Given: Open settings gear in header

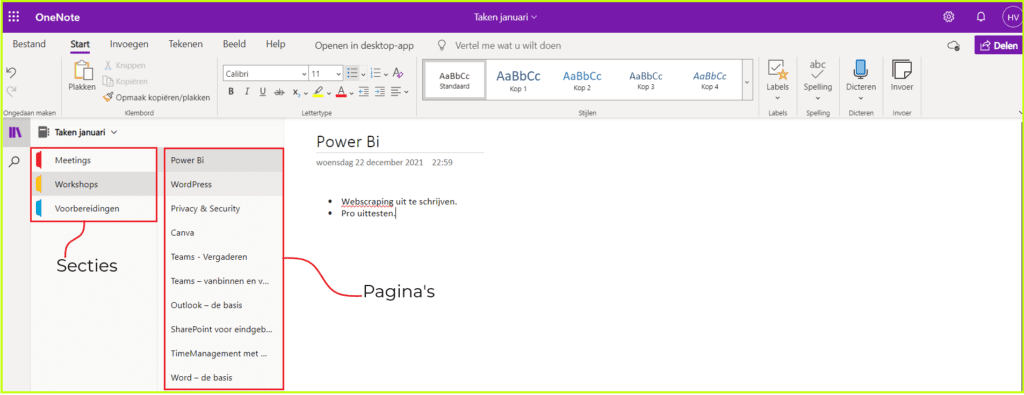Looking at the screenshot, I should click(x=949, y=17).
